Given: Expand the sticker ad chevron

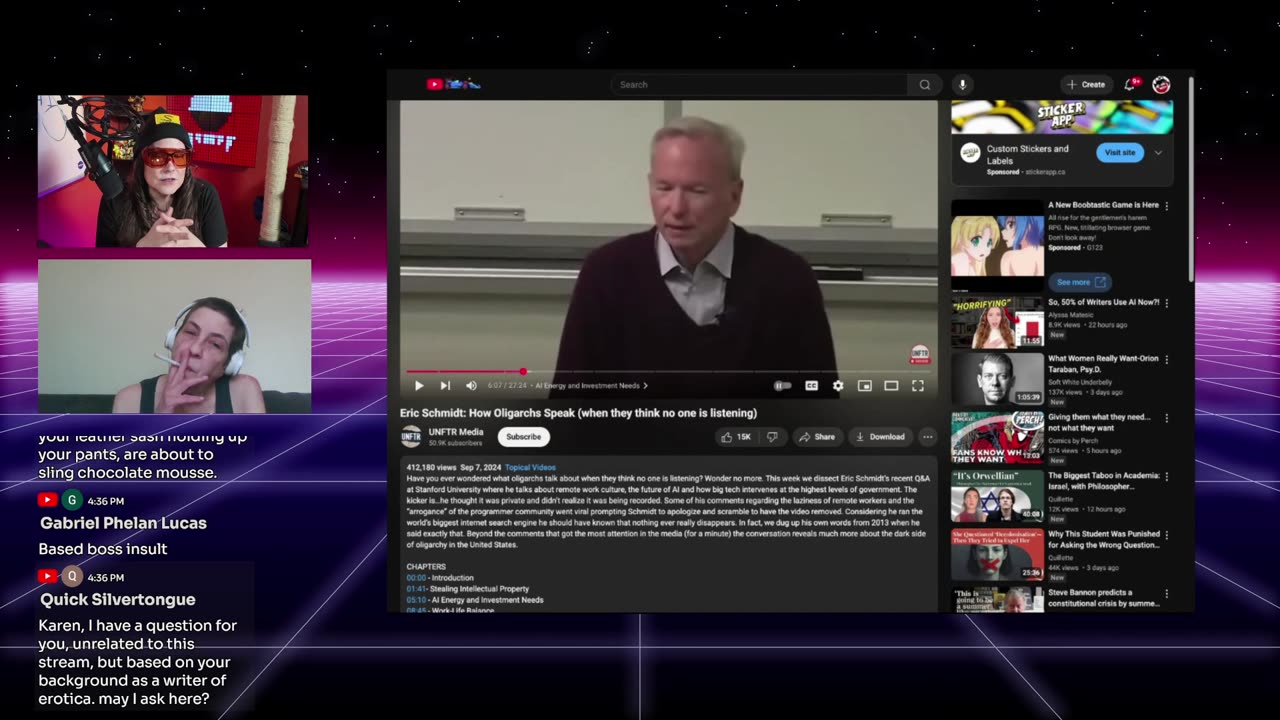Looking at the screenshot, I should click(x=1158, y=153).
